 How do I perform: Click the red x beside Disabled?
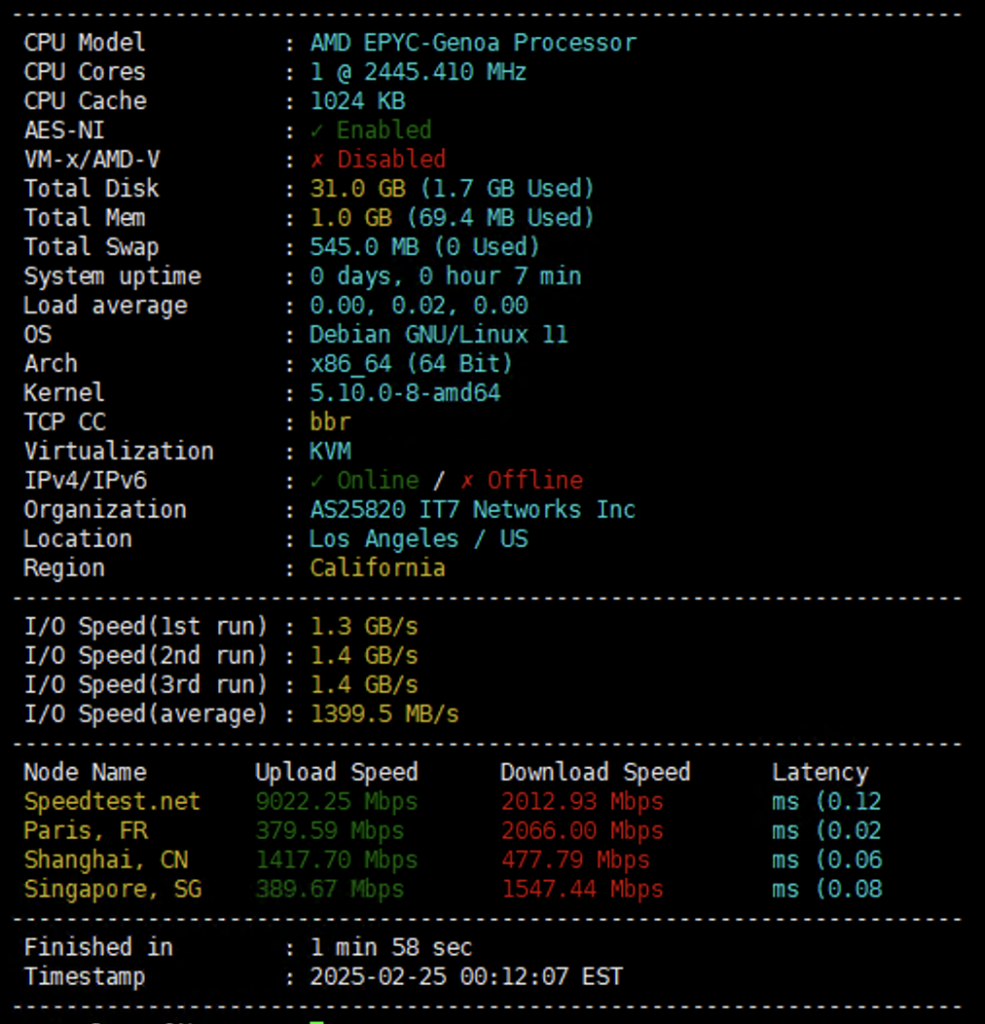[317, 160]
